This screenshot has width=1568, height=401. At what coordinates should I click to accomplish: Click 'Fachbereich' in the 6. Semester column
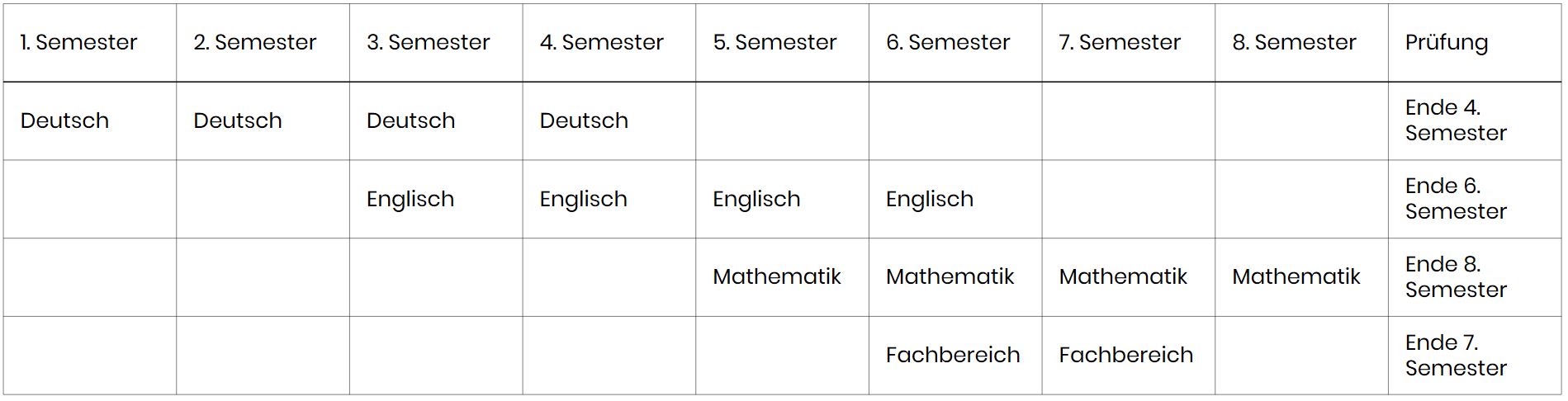click(x=953, y=355)
